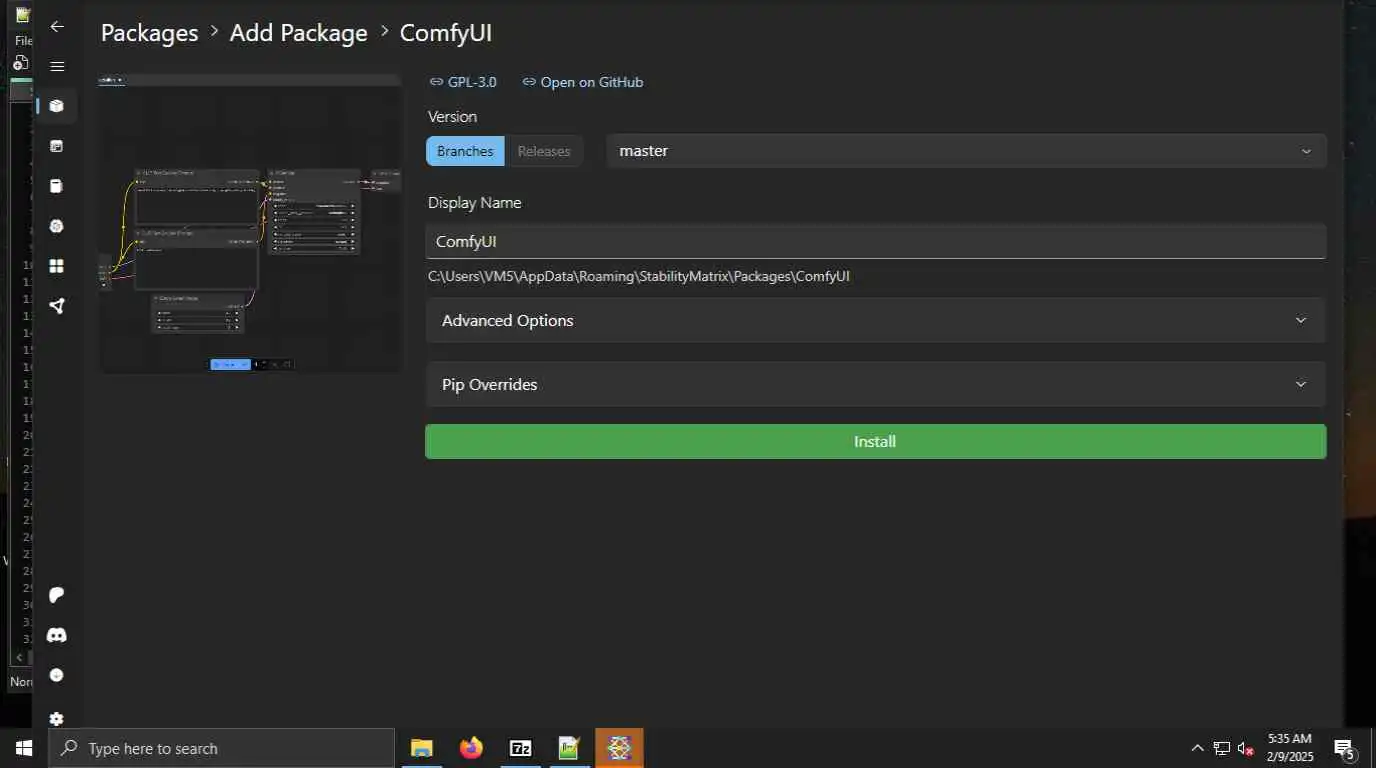This screenshot has height=768, width=1376.
Task: Open the network status tray icon
Action: (x=1222, y=748)
